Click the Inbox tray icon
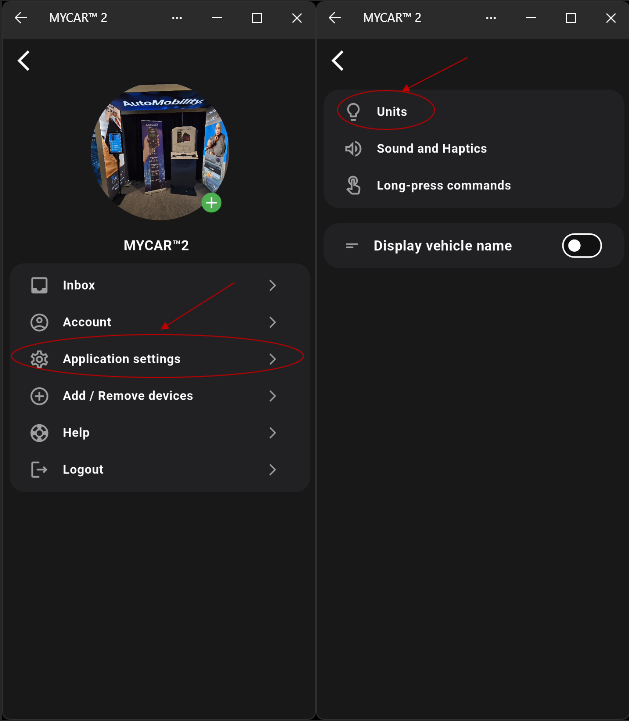This screenshot has height=721, width=629. pyautogui.click(x=39, y=285)
